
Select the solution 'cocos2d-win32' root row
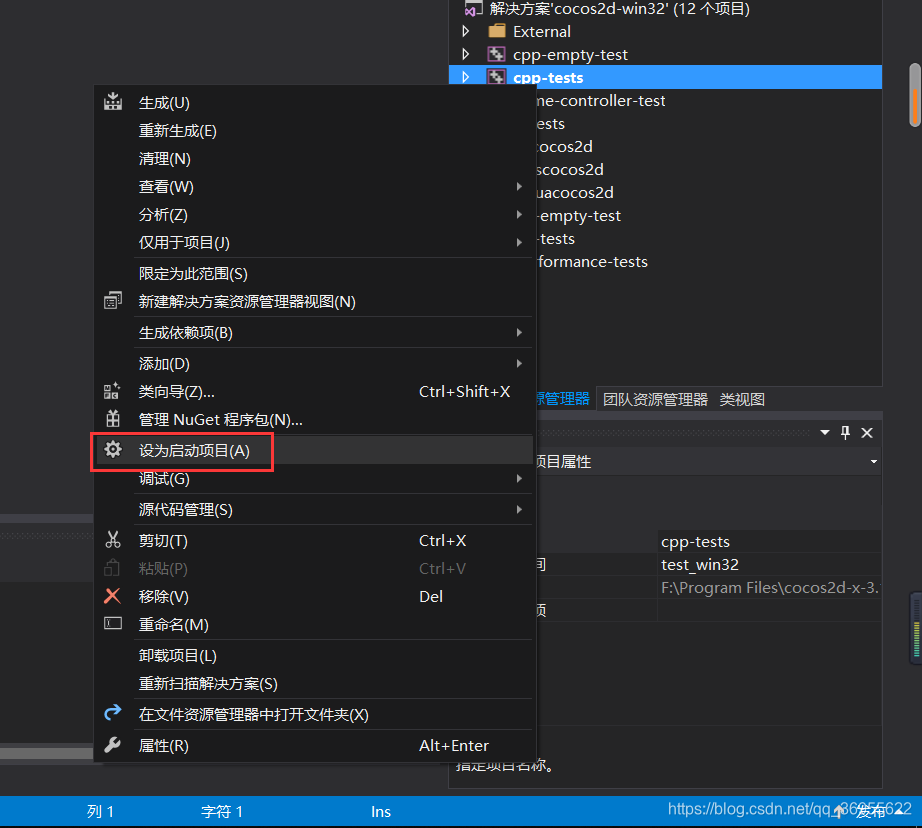point(665,9)
